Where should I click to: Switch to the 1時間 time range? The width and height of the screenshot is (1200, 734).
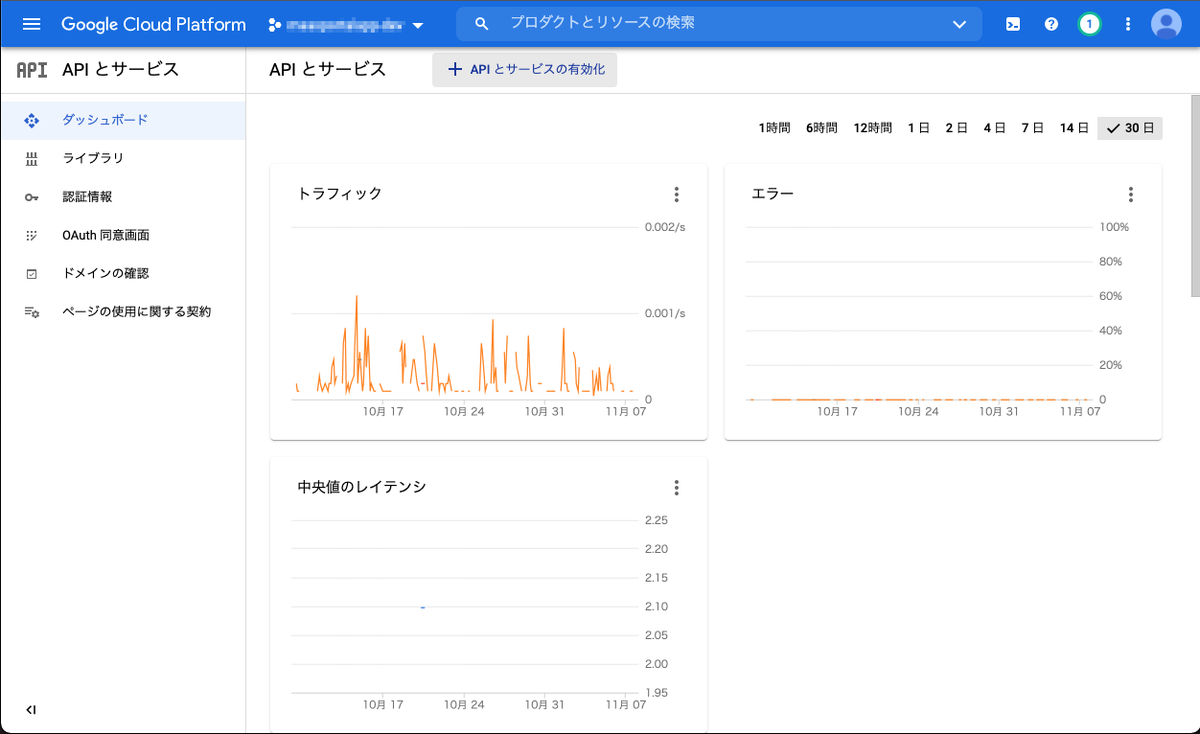click(774, 127)
